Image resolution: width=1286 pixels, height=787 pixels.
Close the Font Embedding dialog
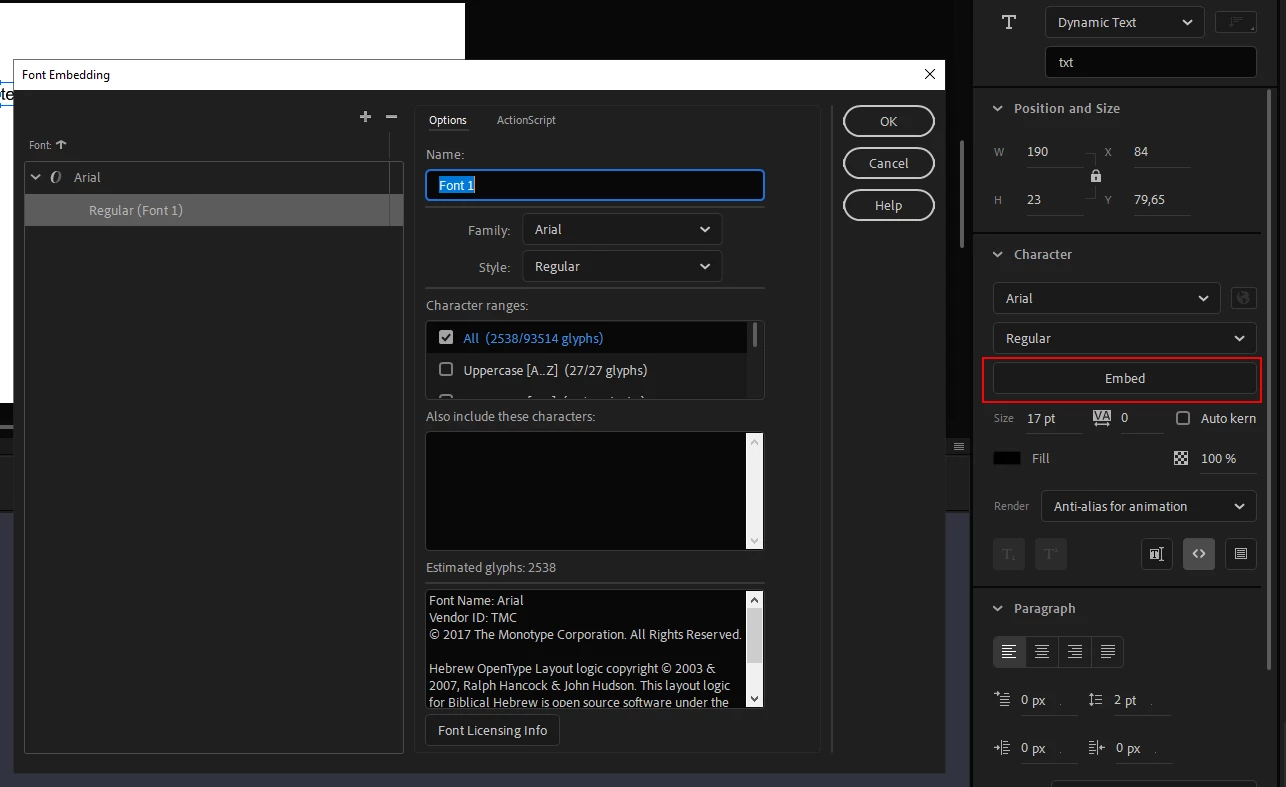tap(930, 74)
